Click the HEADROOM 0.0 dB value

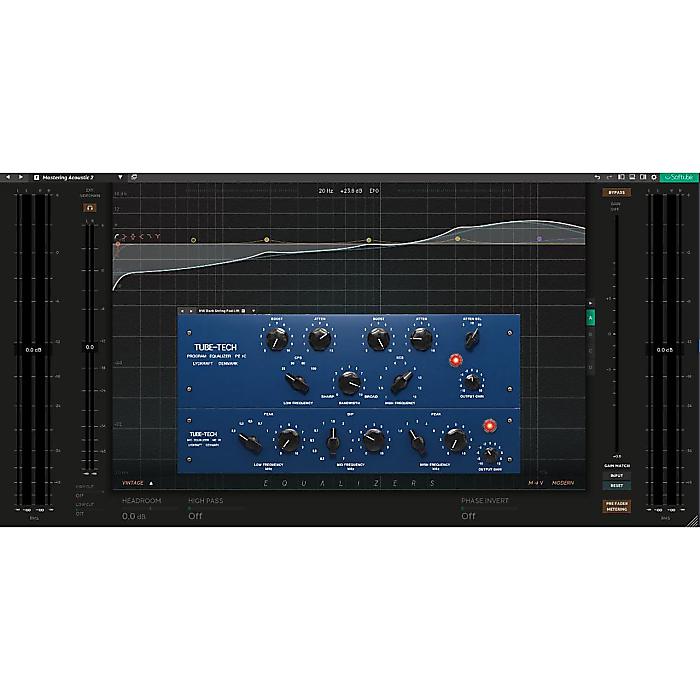(x=134, y=516)
